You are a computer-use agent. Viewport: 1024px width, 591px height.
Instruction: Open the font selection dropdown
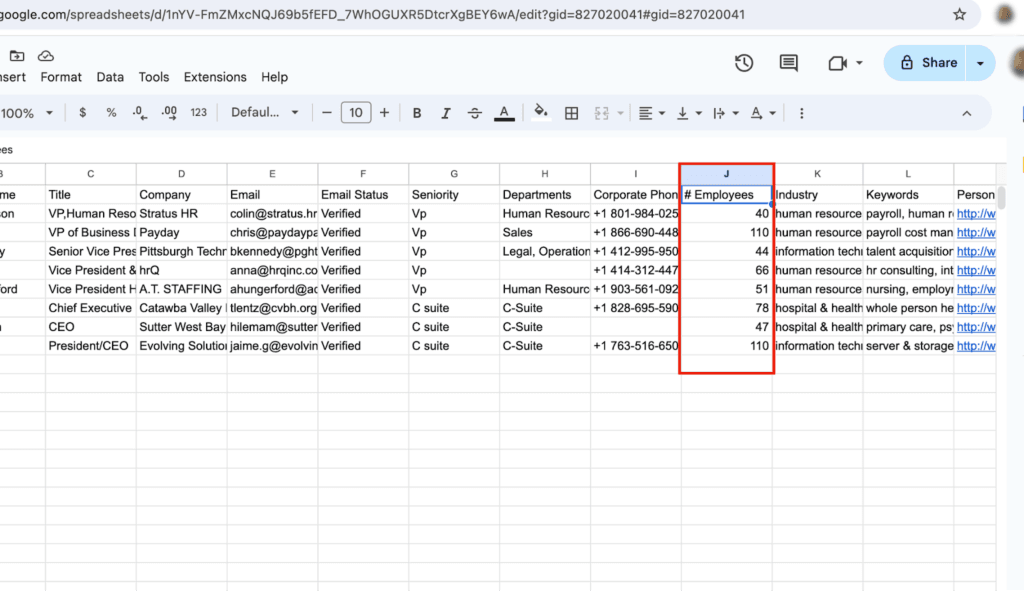pos(264,113)
